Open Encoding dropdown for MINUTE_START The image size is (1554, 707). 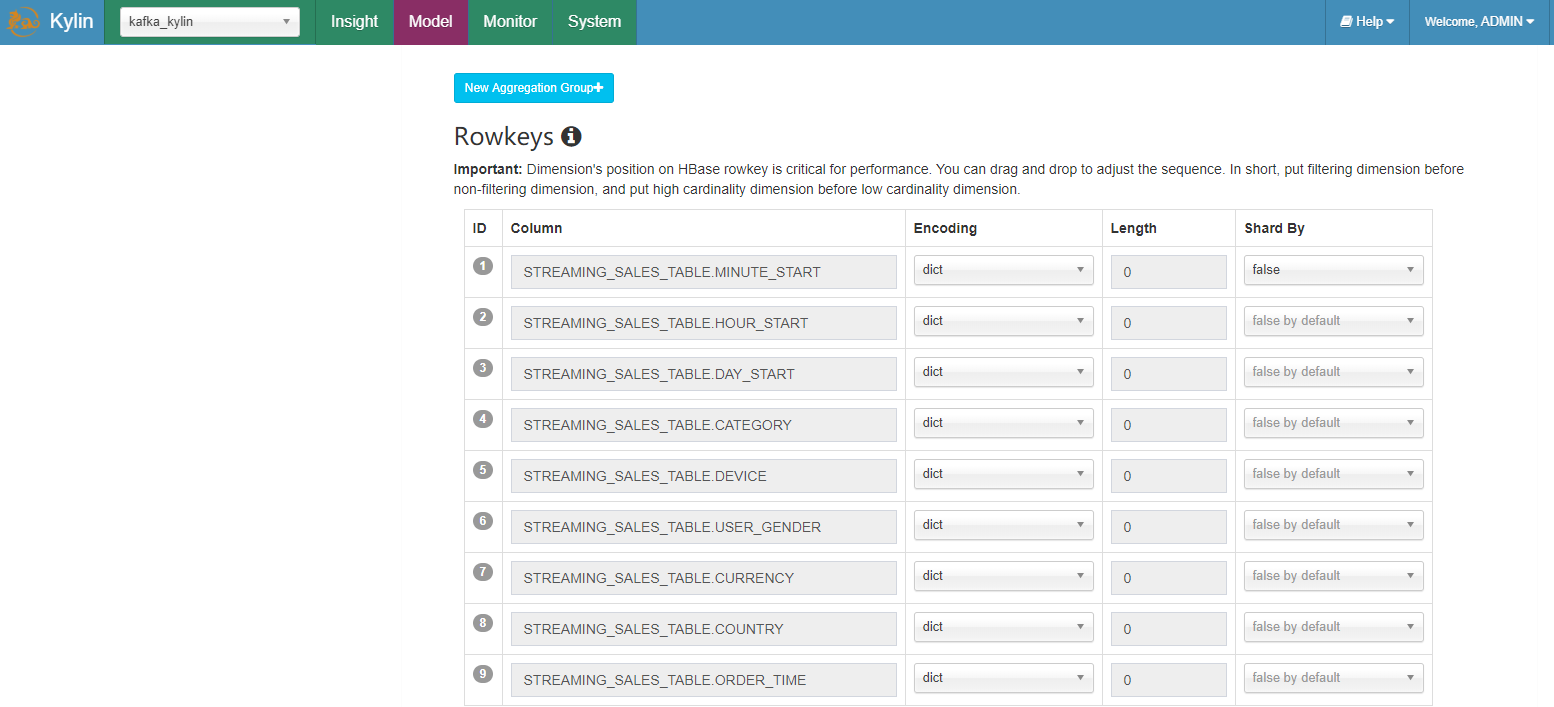[1003, 270]
